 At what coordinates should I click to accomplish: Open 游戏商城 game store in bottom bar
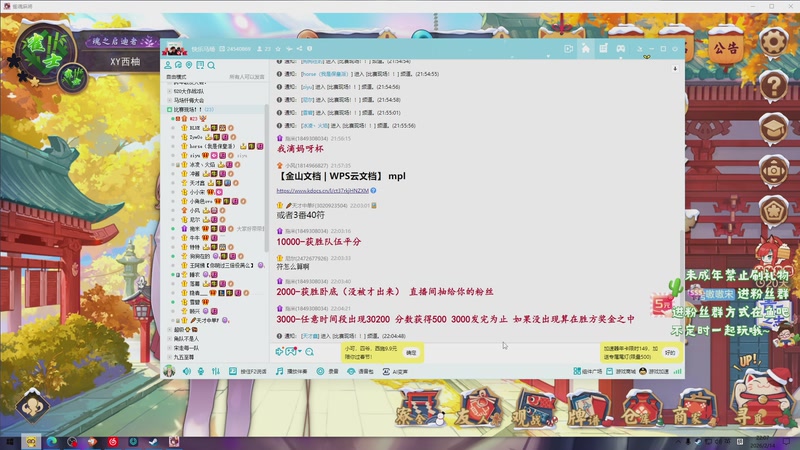tap(621, 371)
